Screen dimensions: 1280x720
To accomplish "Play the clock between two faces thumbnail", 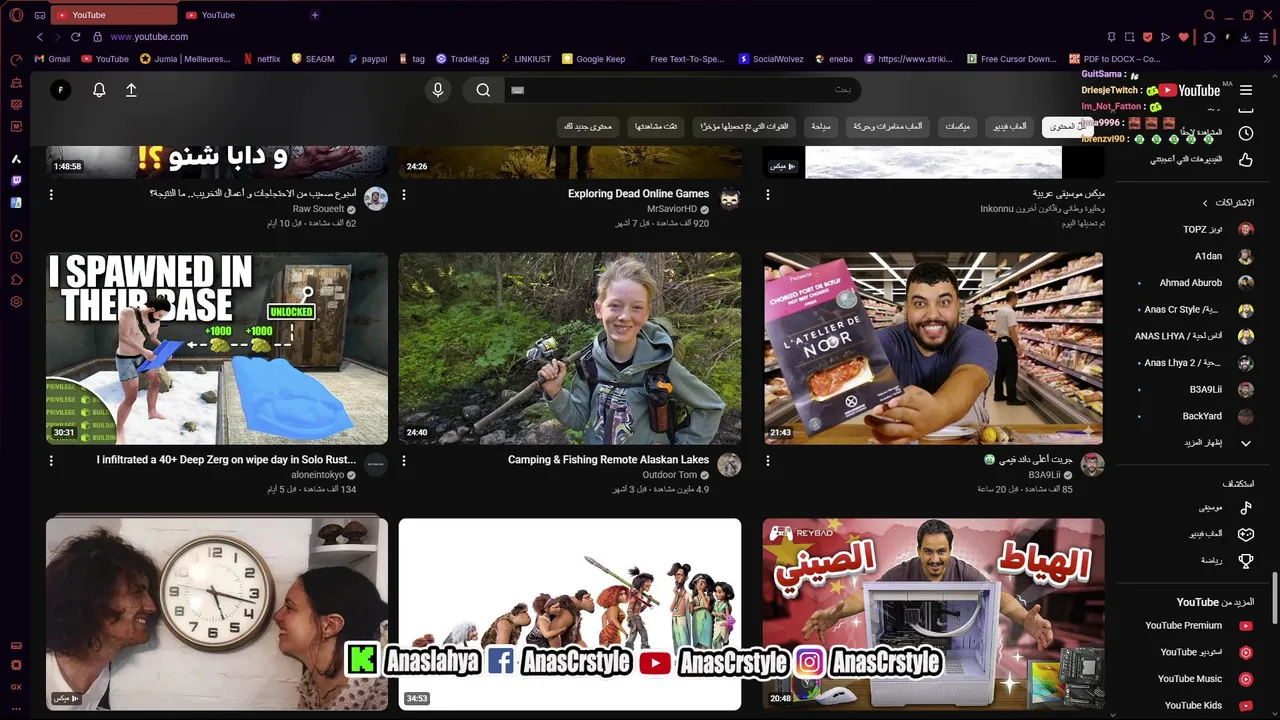I will pyautogui.click(x=217, y=614).
